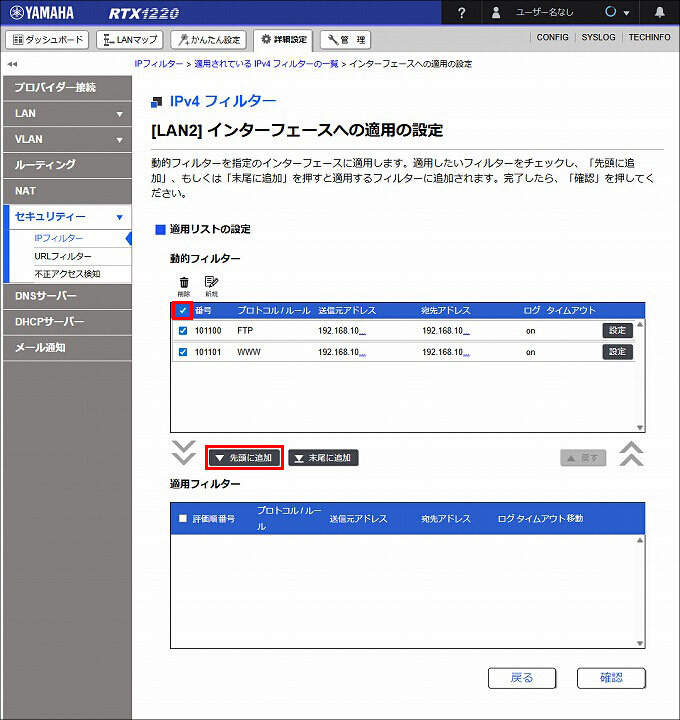Screen dimensions: 680x720
Task: Open the LANマップ tab
Action: click(130, 40)
